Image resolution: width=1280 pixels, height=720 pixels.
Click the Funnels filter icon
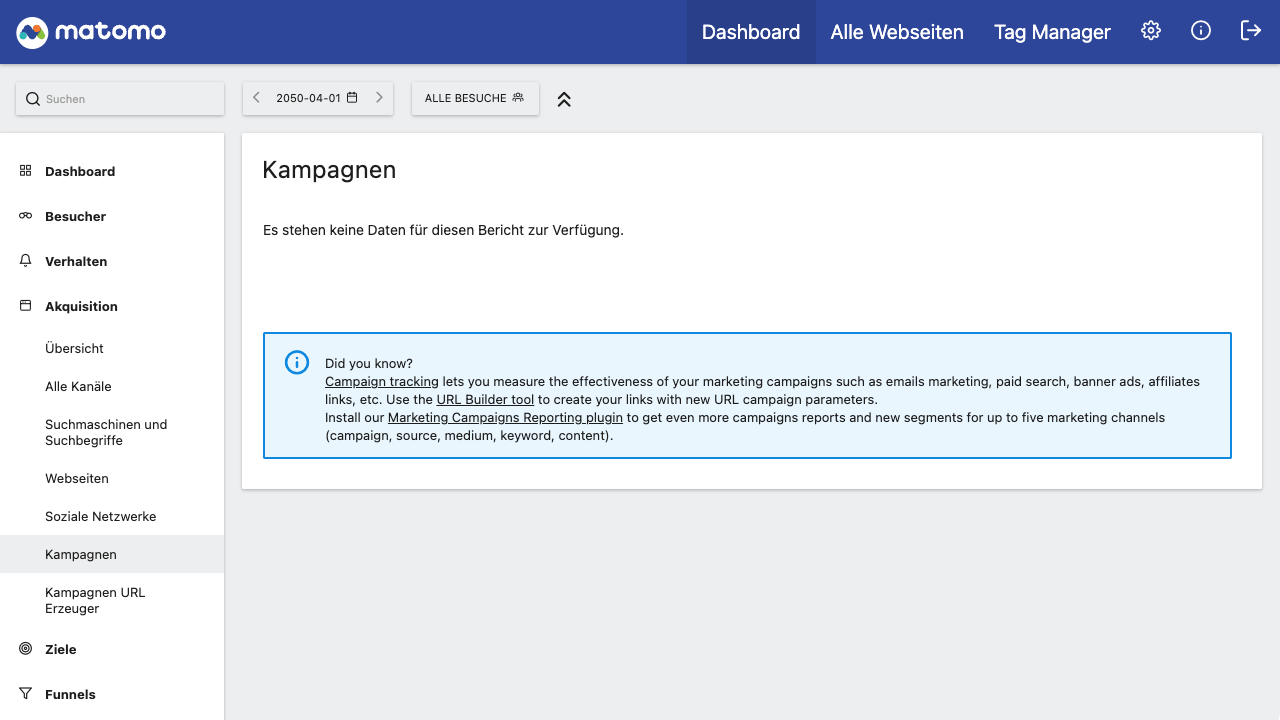26,694
